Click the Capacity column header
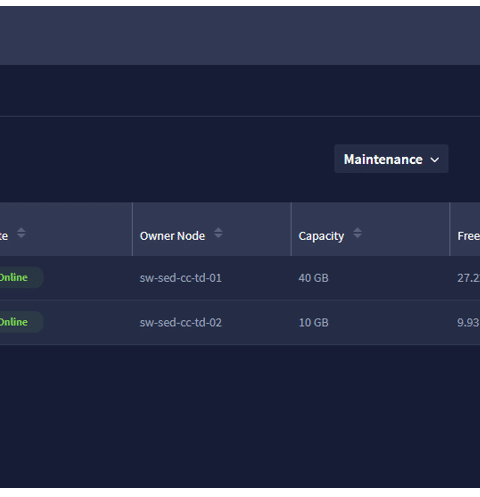The height and width of the screenshot is (497, 480). point(321,236)
